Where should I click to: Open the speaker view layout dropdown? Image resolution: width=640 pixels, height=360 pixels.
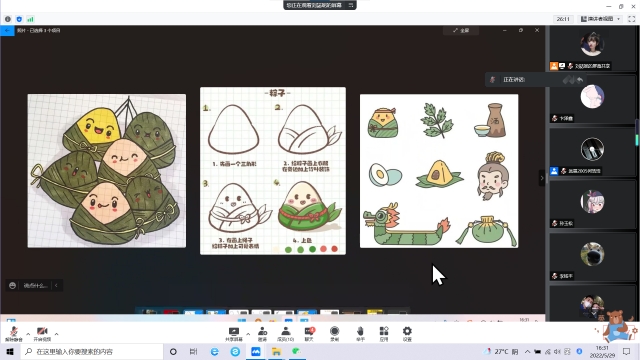click(600, 19)
